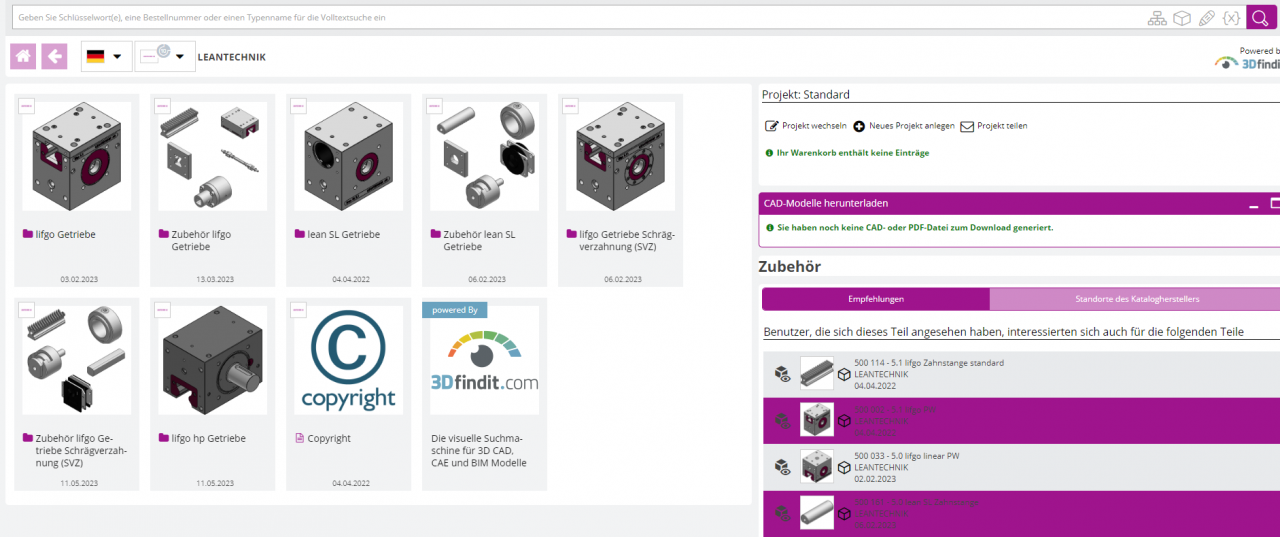The height and width of the screenshot is (537, 1280).
Task: Switch to Empfehlungen tab
Action: [875, 299]
